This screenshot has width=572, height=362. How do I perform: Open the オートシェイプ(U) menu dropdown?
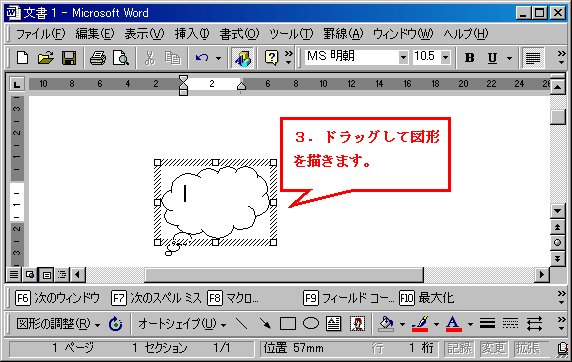pyautogui.click(x=182, y=323)
